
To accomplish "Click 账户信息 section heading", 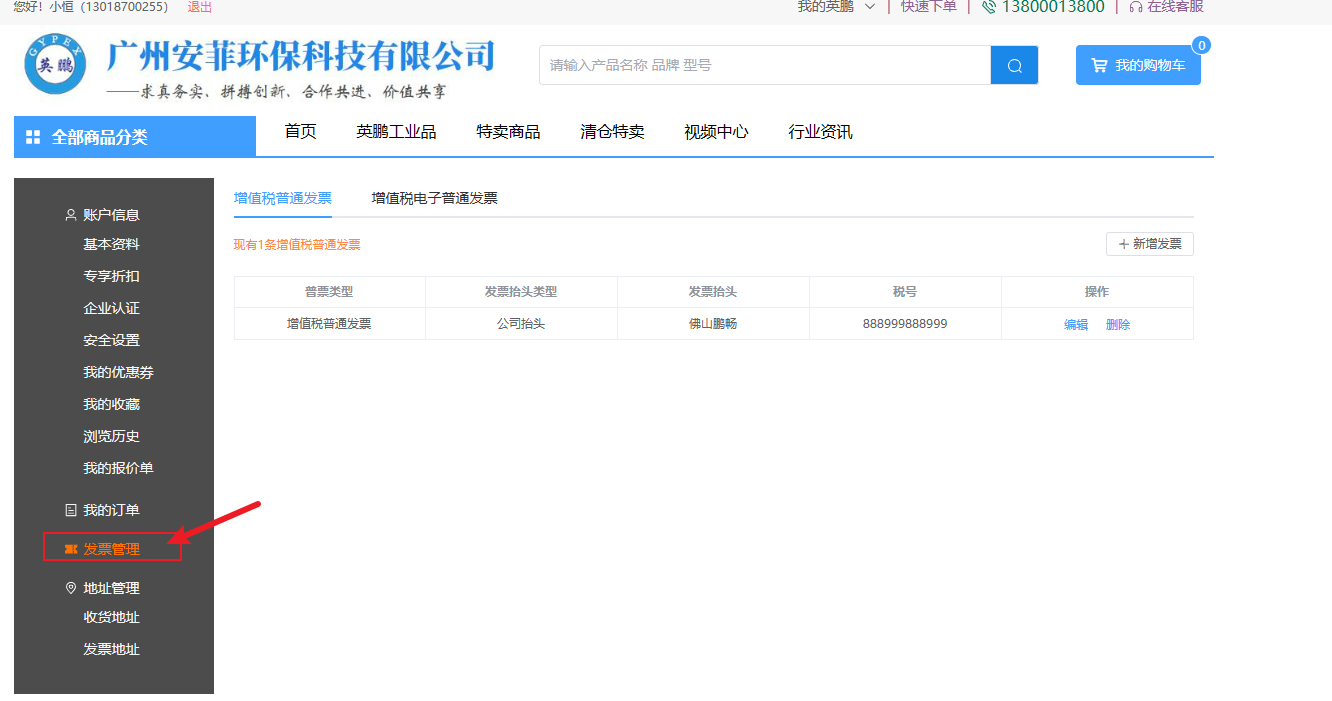I will 111,214.
